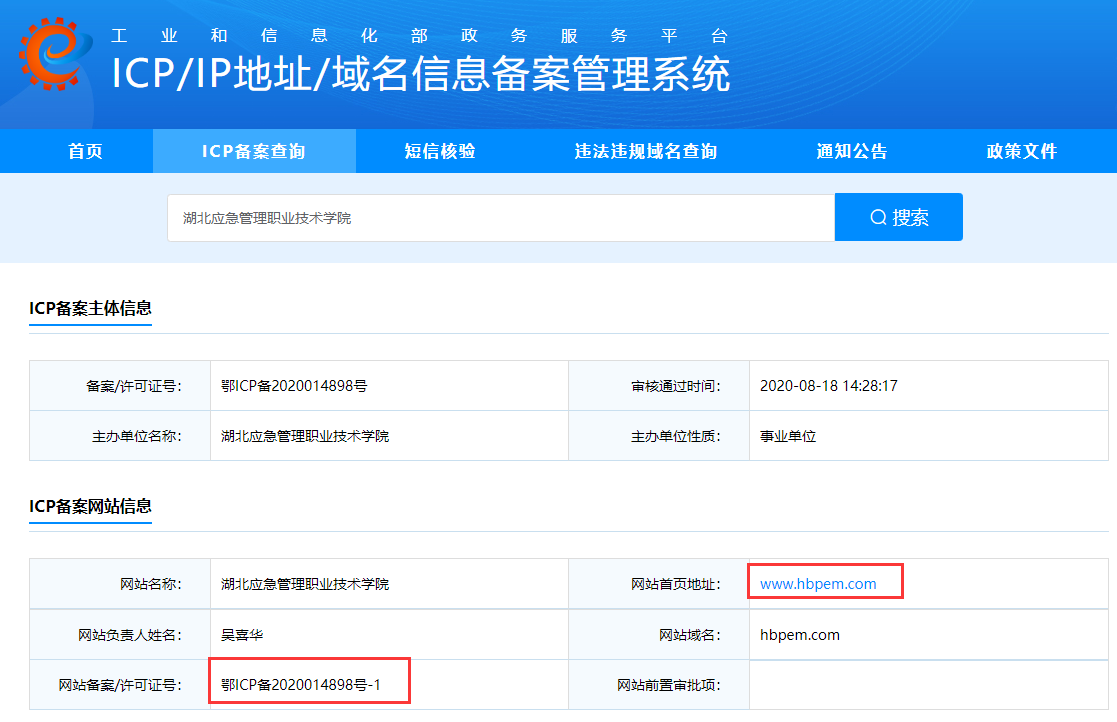Screen dimensions: 1117x722
Task: Click the 网站首页地址 label
Action: 676,584
